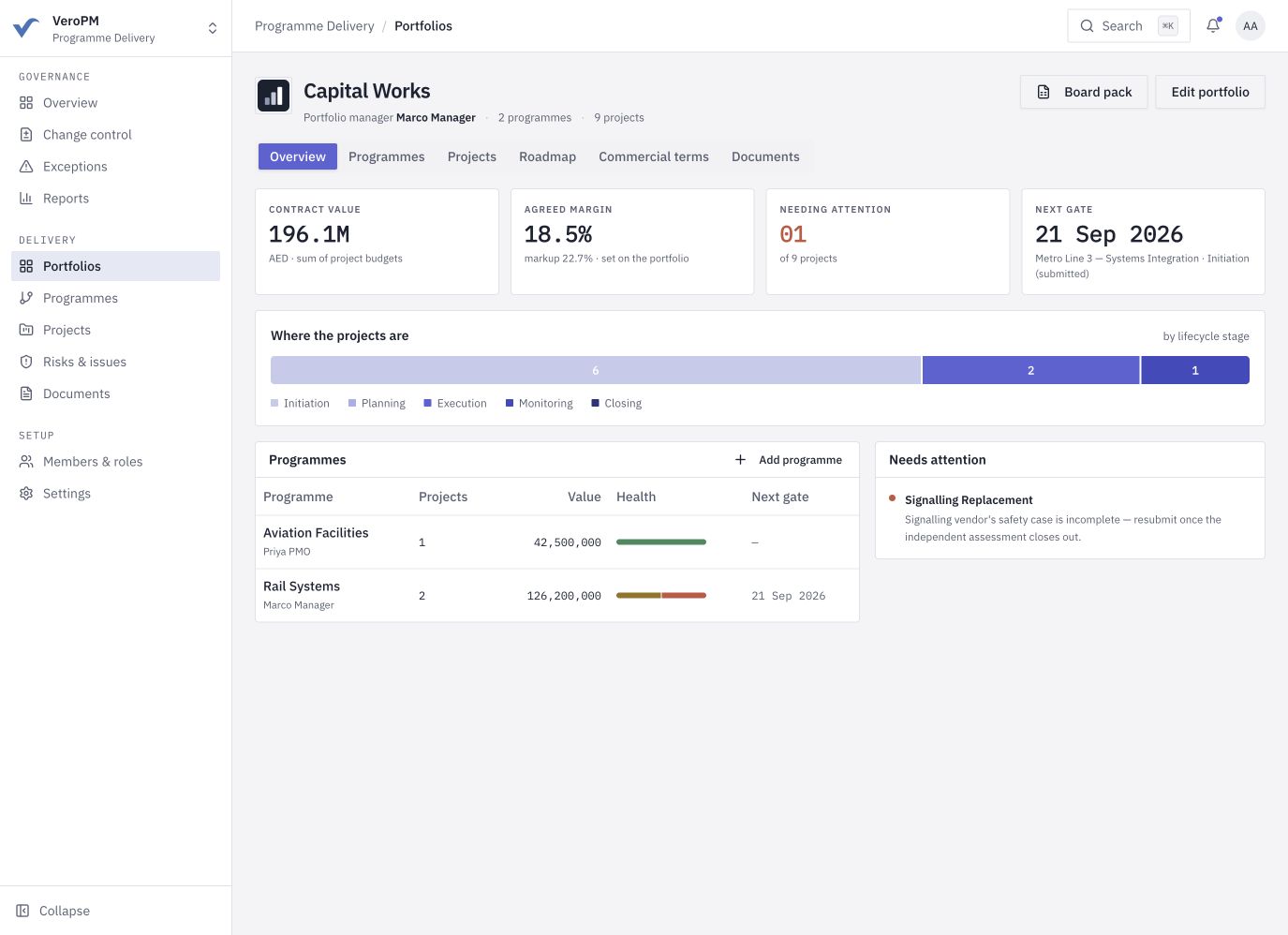
Task: Click the Edit portfolio button
Action: point(1210,92)
